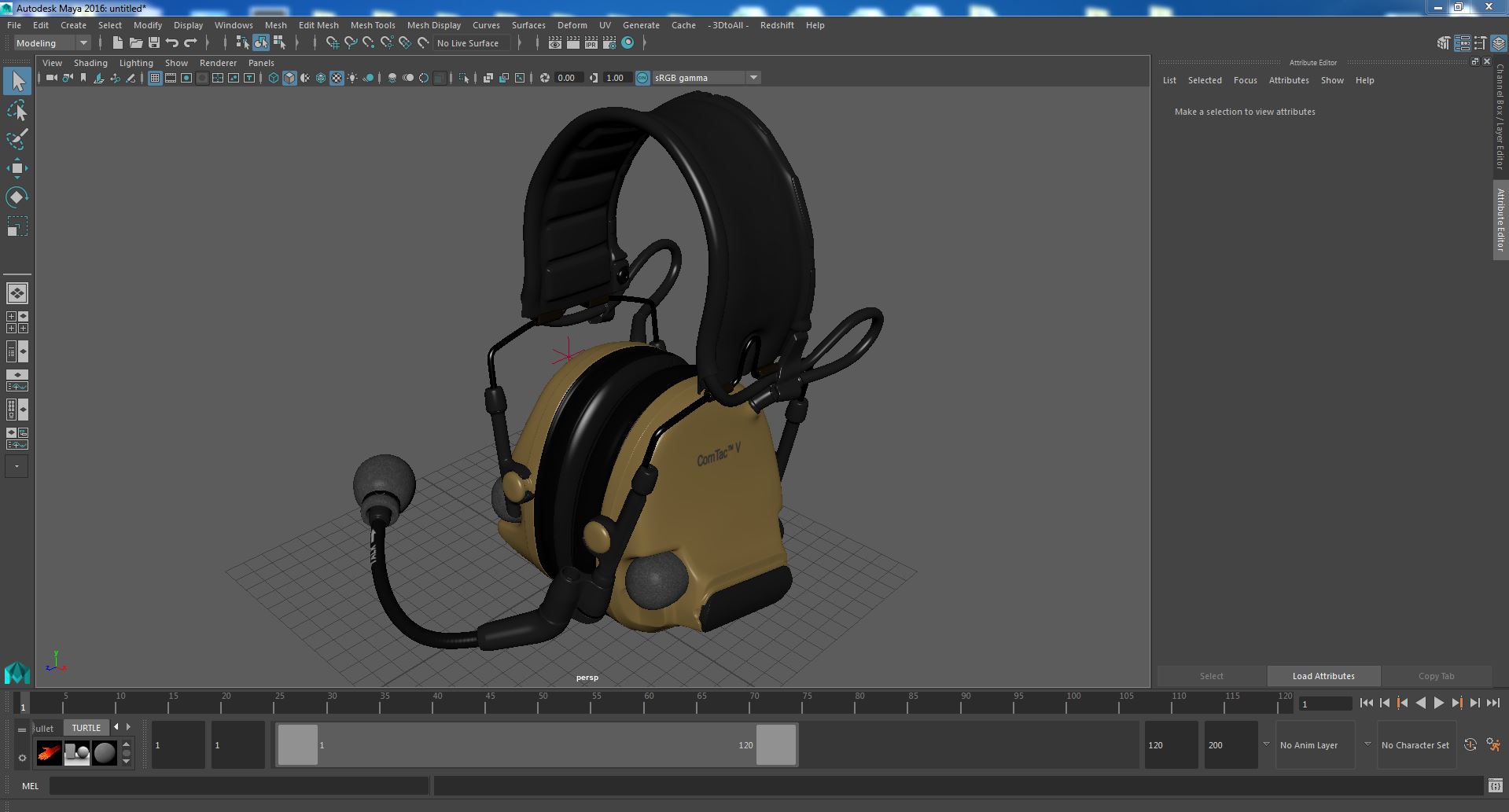This screenshot has height=812, width=1509.
Task: Toggle Film Gate display
Action: pyautogui.click(x=171, y=78)
